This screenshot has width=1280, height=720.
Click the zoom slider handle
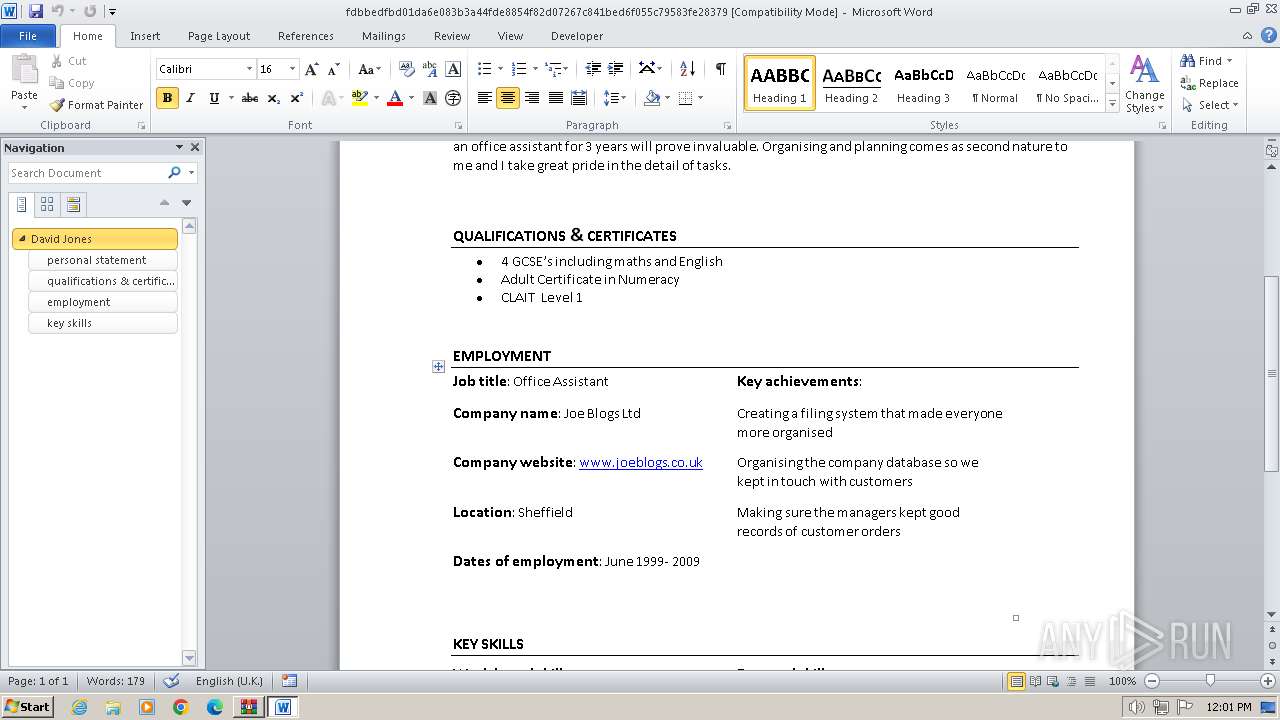pos(1210,681)
